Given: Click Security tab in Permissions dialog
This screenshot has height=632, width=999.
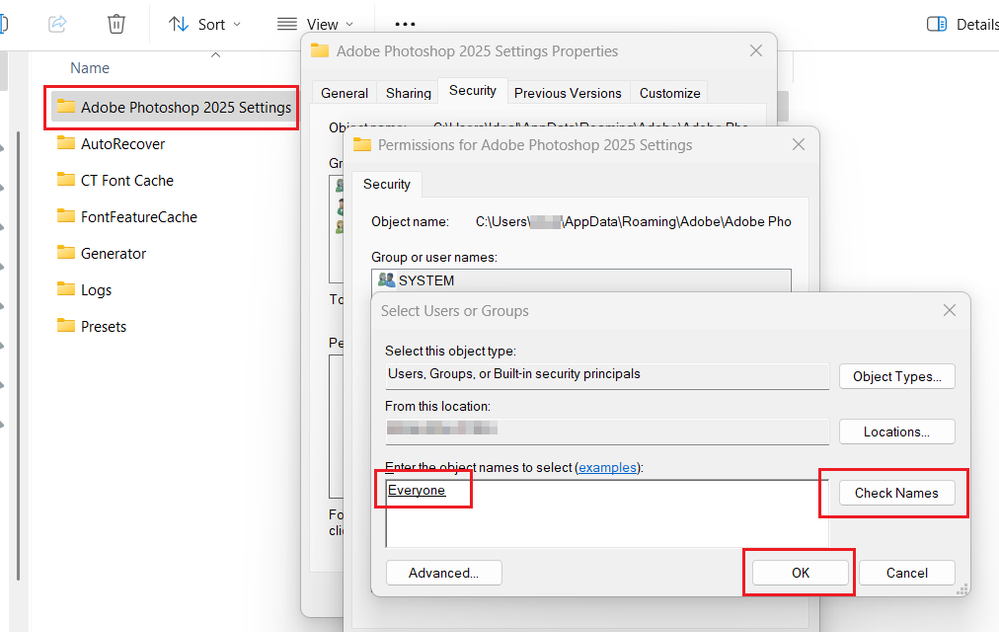Looking at the screenshot, I should point(387,184).
